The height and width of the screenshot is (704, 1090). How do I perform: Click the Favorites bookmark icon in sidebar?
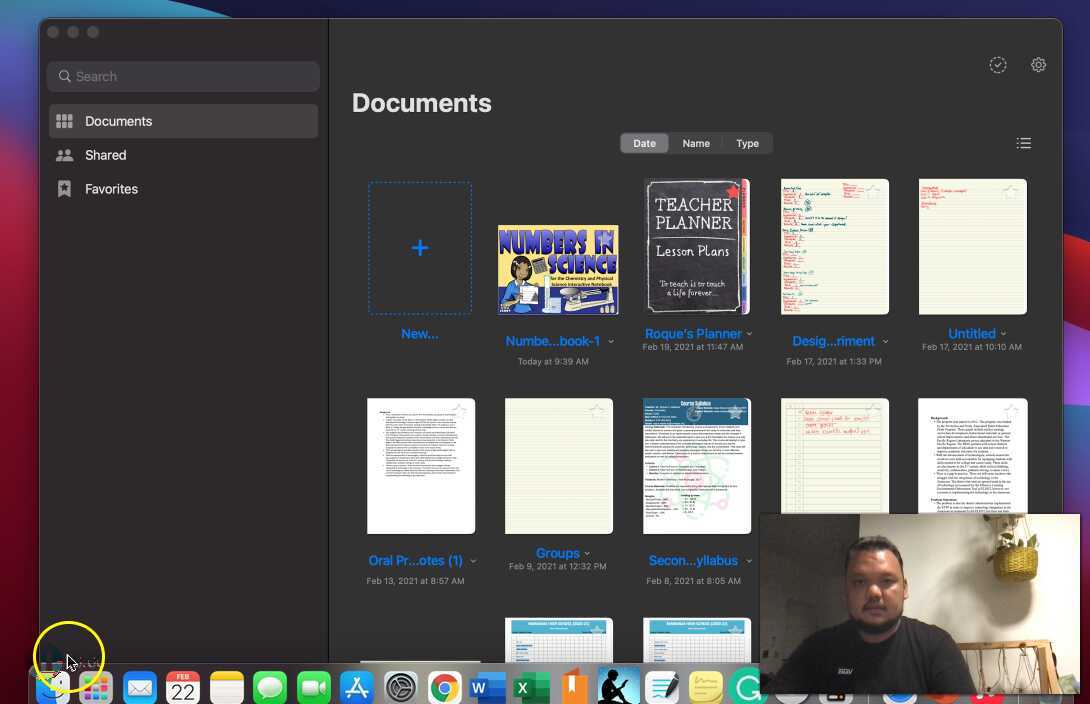tap(65, 189)
